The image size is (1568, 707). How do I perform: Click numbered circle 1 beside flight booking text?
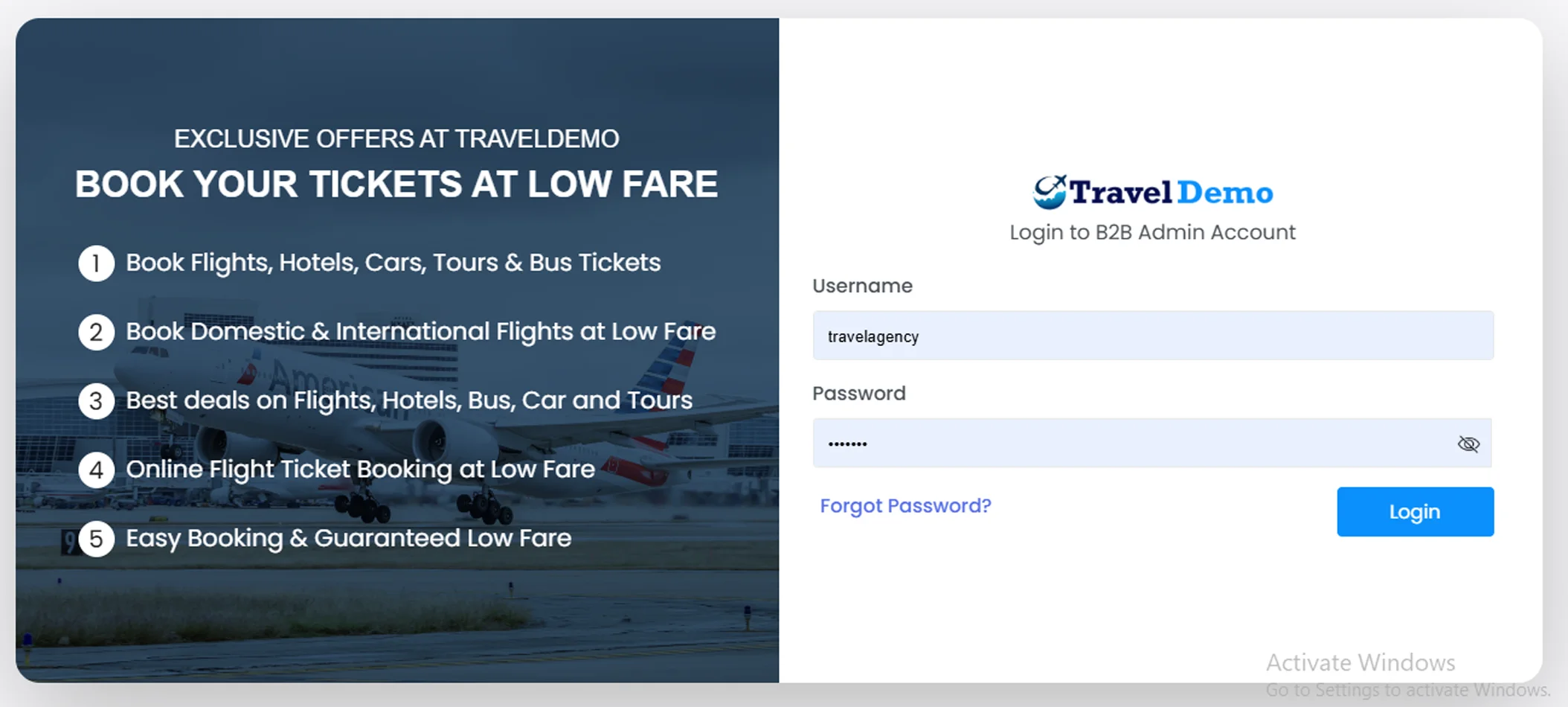coord(96,263)
